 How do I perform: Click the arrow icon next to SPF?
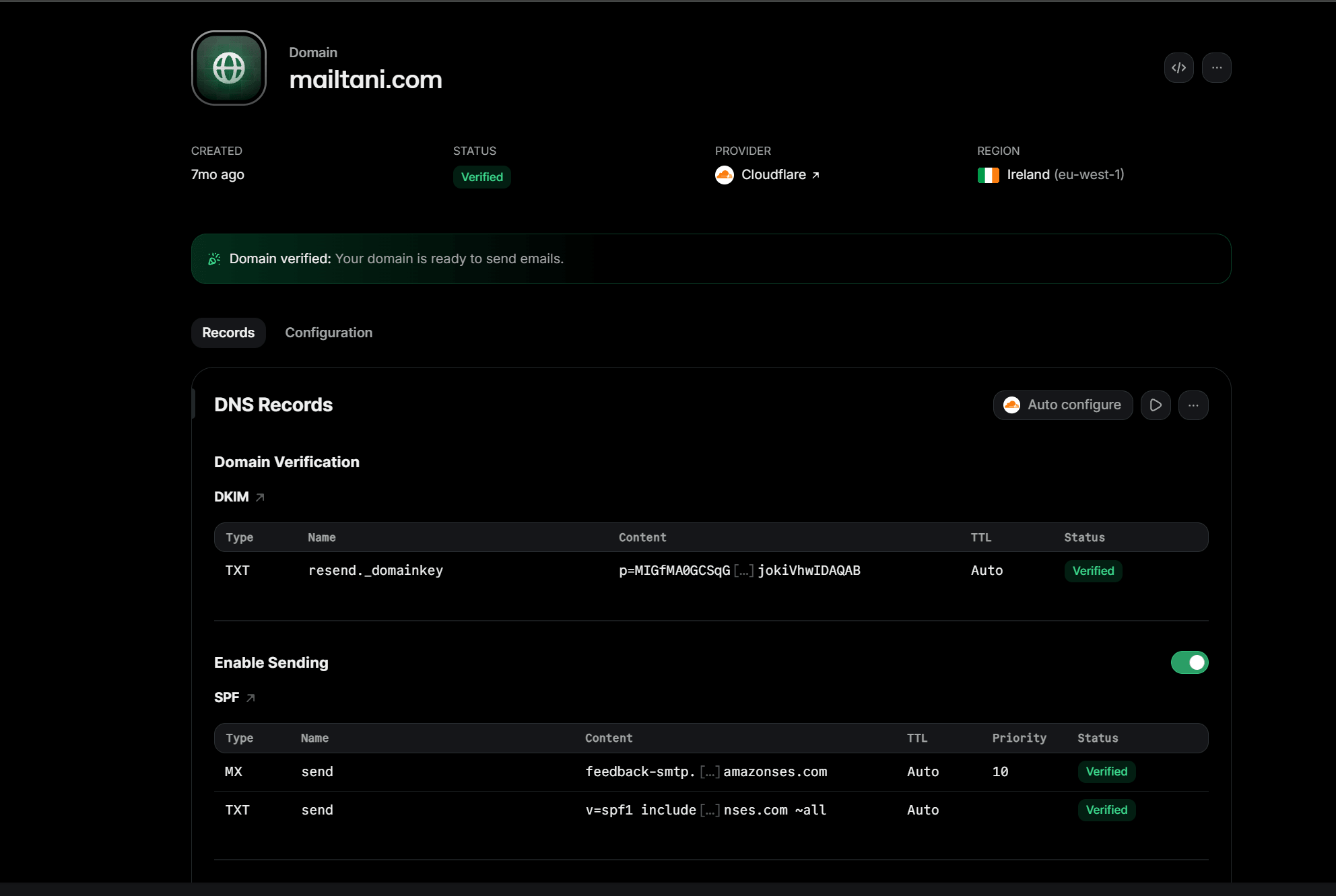pos(250,698)
